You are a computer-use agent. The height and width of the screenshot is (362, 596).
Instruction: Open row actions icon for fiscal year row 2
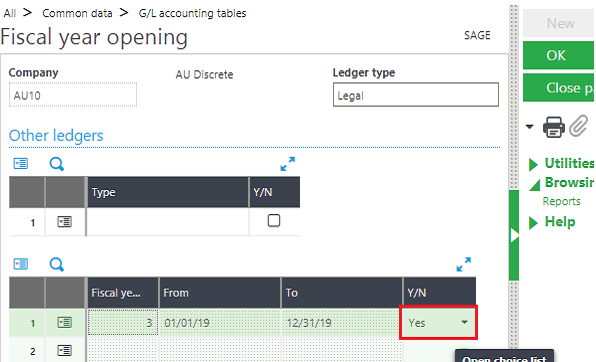click(x=64, y=351)
